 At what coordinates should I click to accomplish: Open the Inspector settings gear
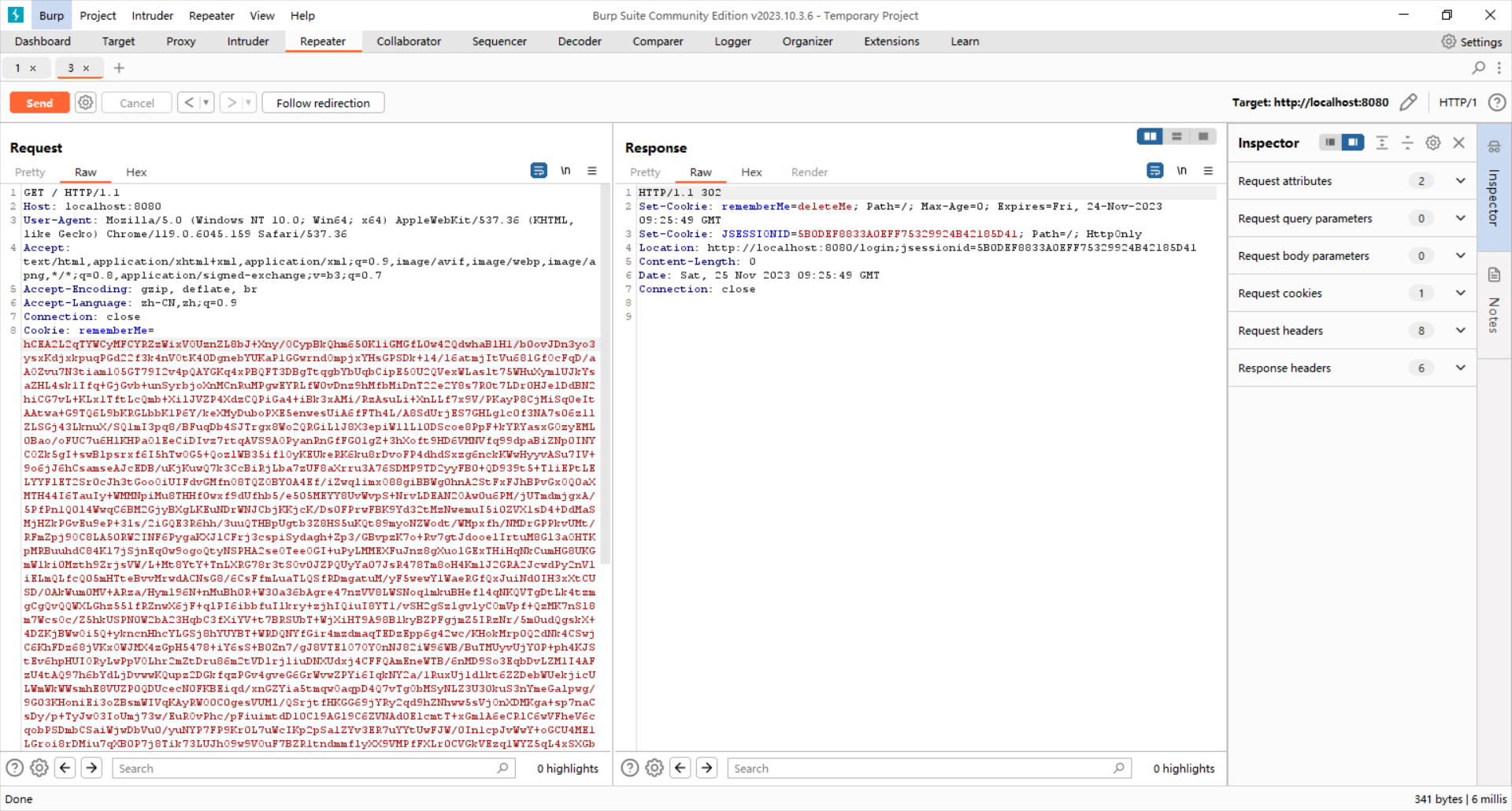coord(1432,143)
